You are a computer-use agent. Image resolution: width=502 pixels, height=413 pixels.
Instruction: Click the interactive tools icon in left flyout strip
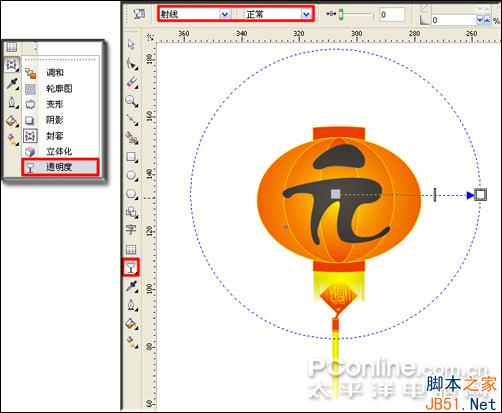tap(12, 64)
